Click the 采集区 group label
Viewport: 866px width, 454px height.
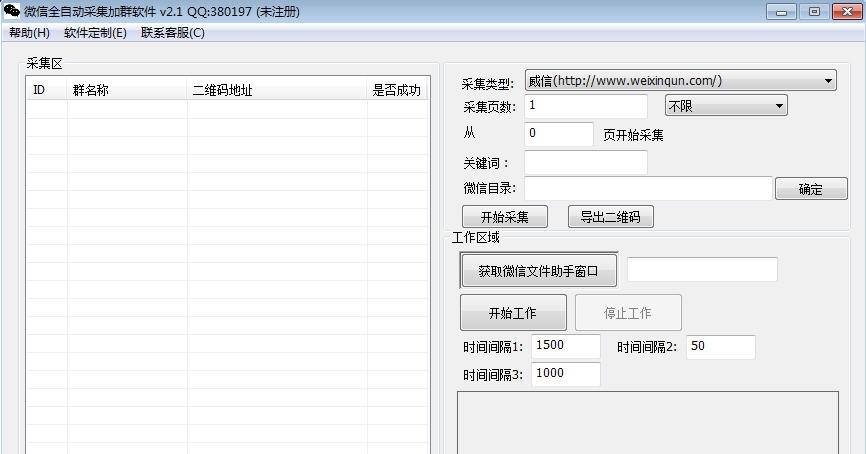[44, 64]
